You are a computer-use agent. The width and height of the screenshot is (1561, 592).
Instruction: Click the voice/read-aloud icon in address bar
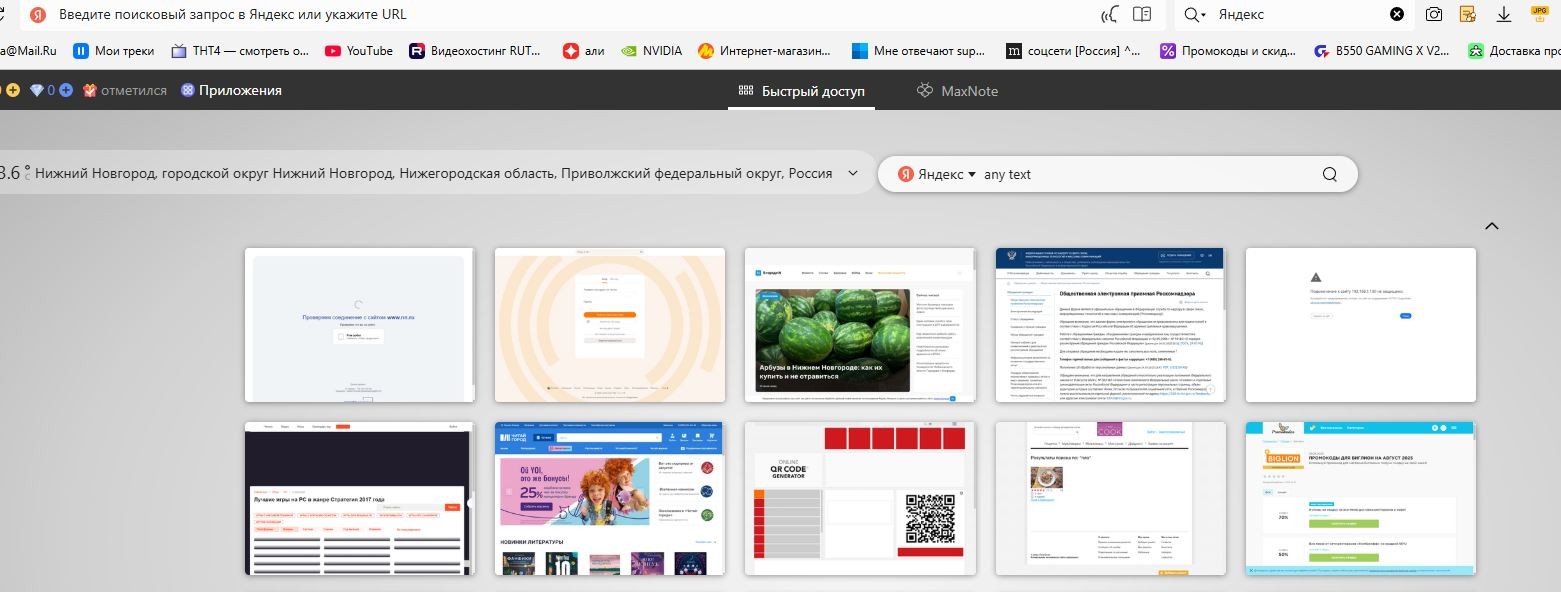pyautogui.click(x=1110, y=15)
